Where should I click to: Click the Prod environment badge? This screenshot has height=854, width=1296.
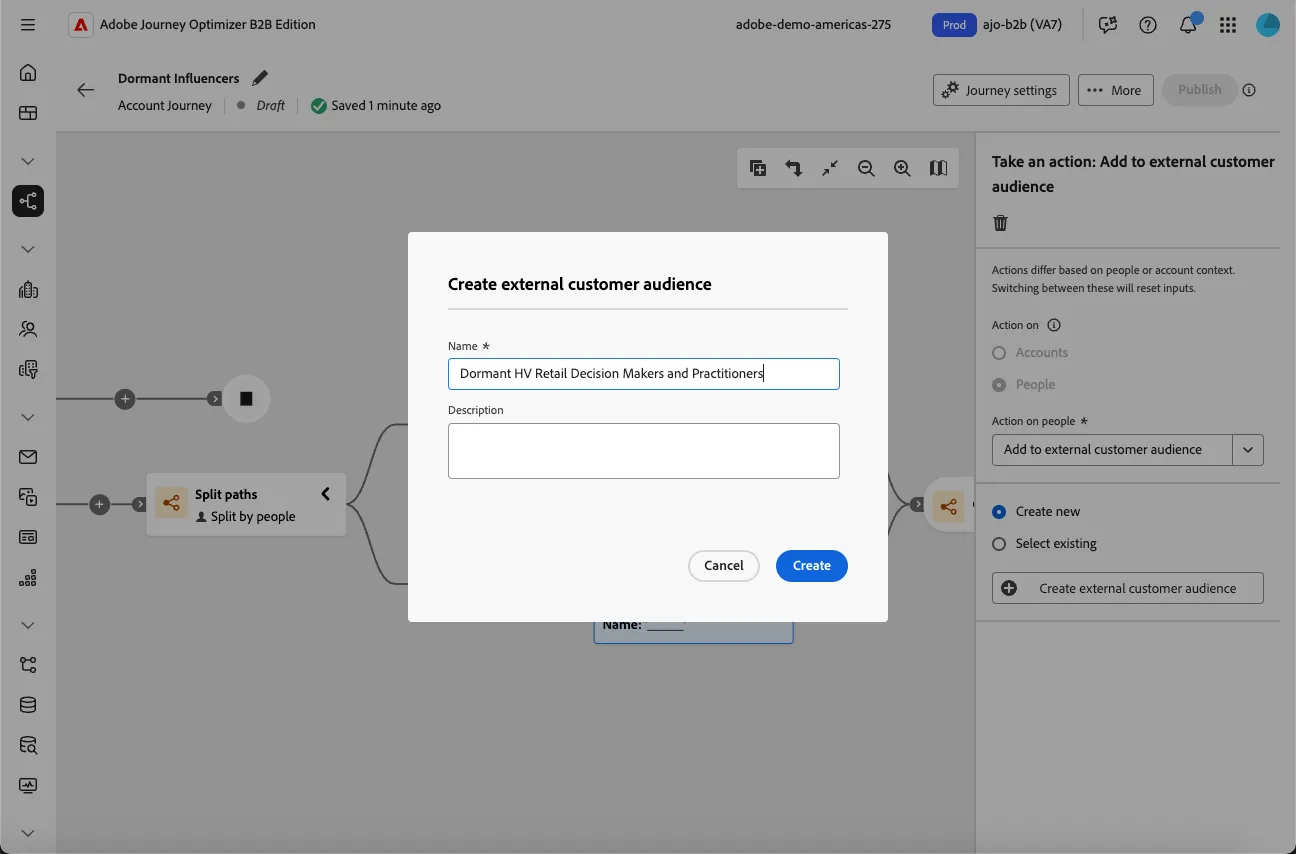[x=954, y=25]
